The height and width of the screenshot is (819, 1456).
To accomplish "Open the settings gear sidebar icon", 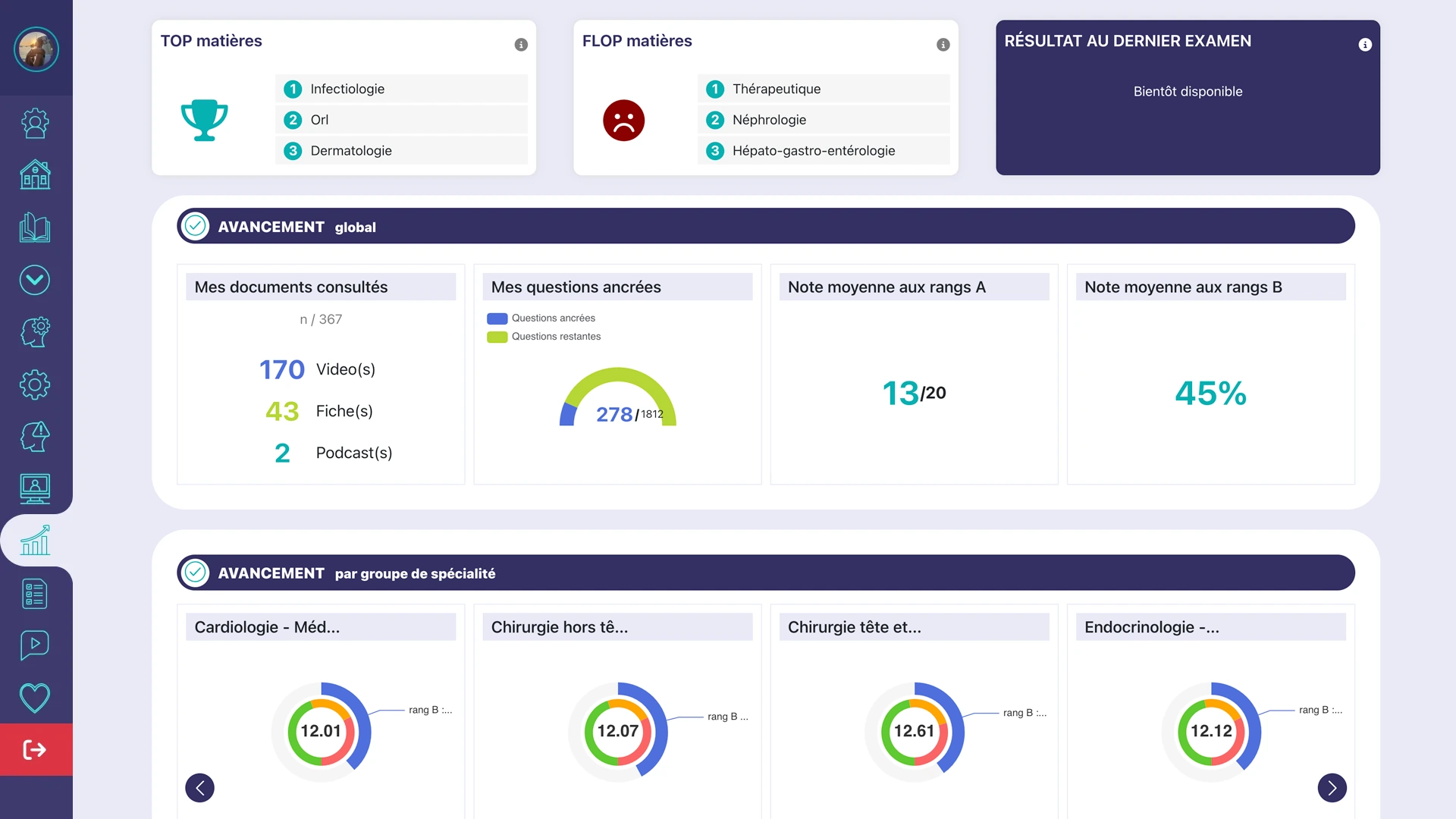I will tap(35, 384).
